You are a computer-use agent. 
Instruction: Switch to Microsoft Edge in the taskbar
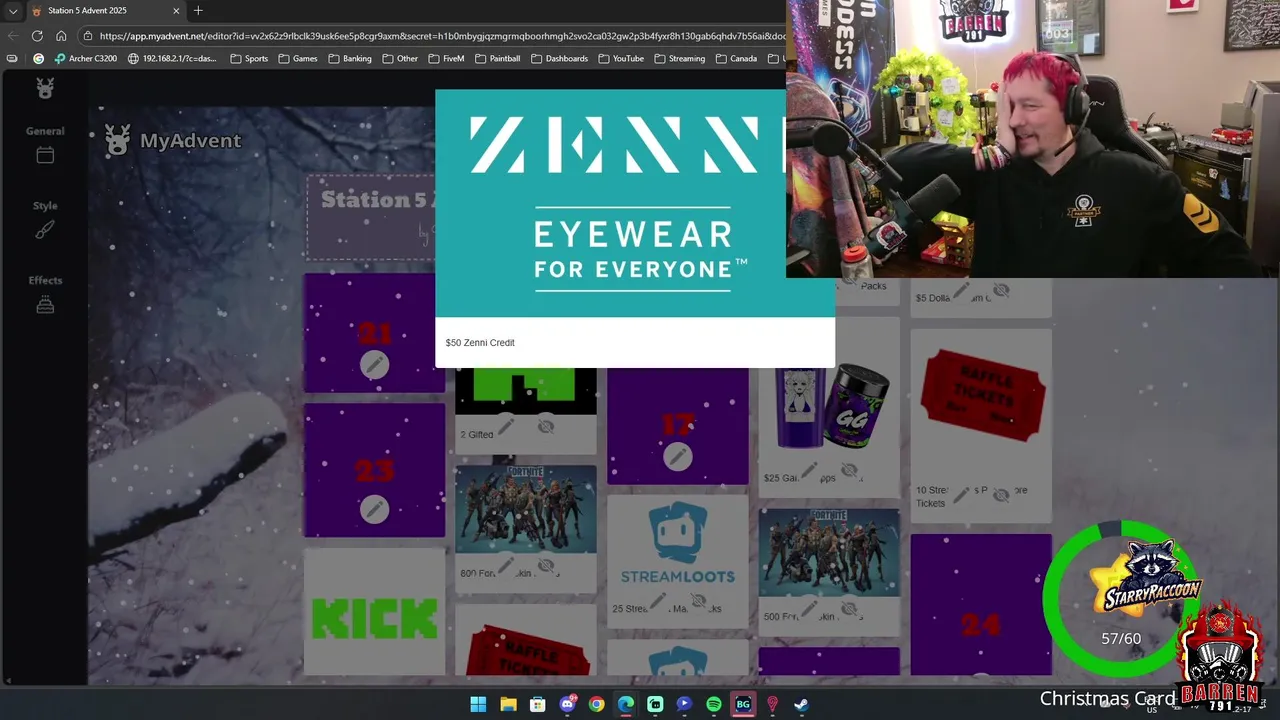[x=626, y=704]
